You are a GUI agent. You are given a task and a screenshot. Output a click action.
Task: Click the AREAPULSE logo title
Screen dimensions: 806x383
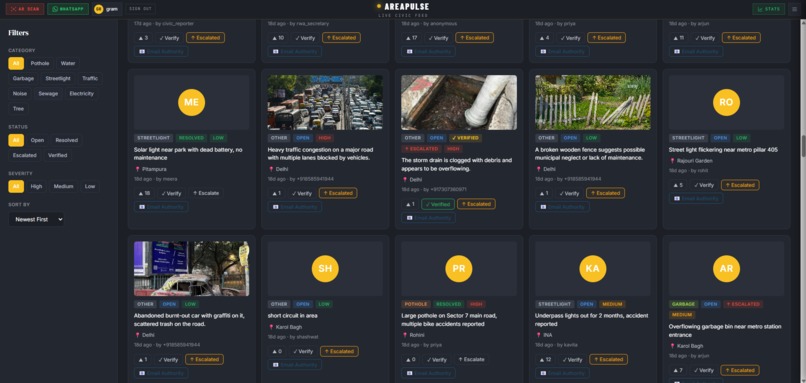[406, 7]
